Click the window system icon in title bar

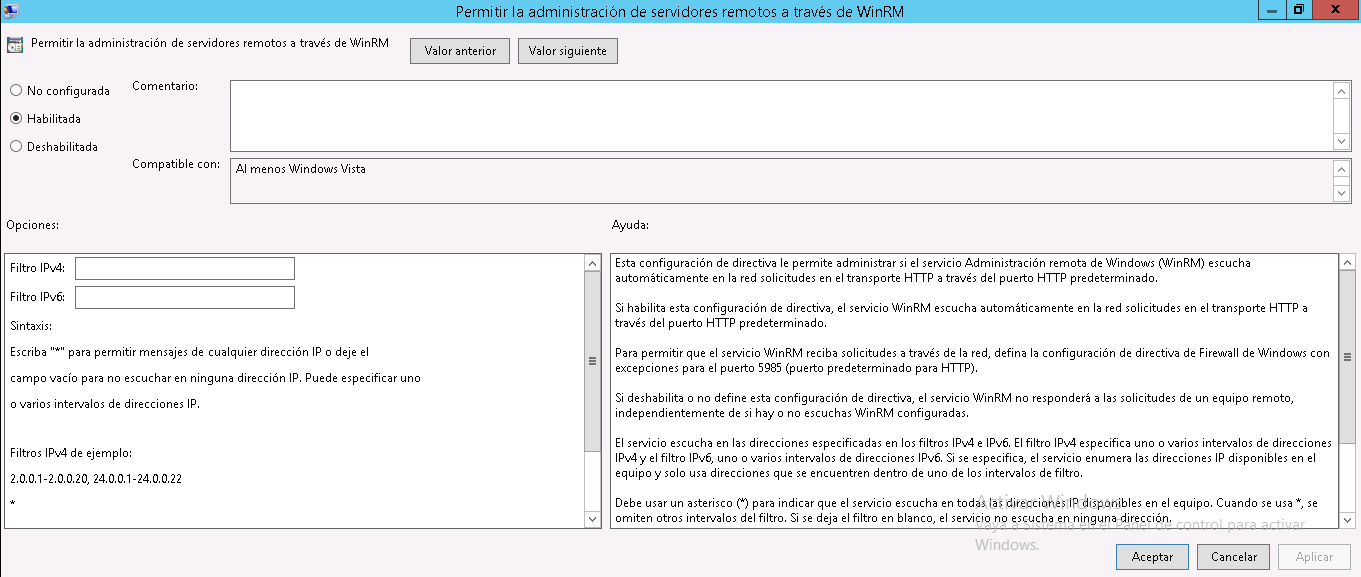[13, 10]
